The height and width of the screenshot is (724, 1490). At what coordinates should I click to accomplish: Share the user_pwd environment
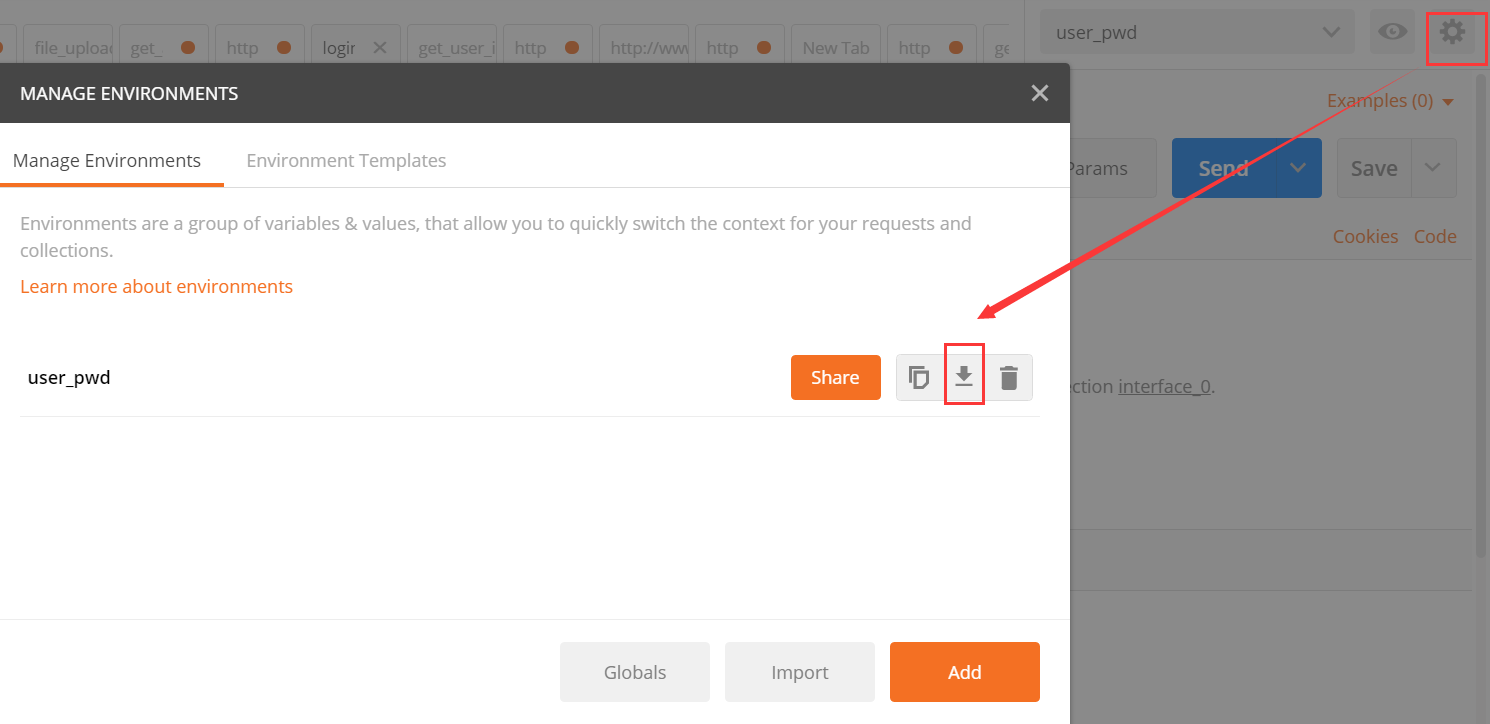835,377
